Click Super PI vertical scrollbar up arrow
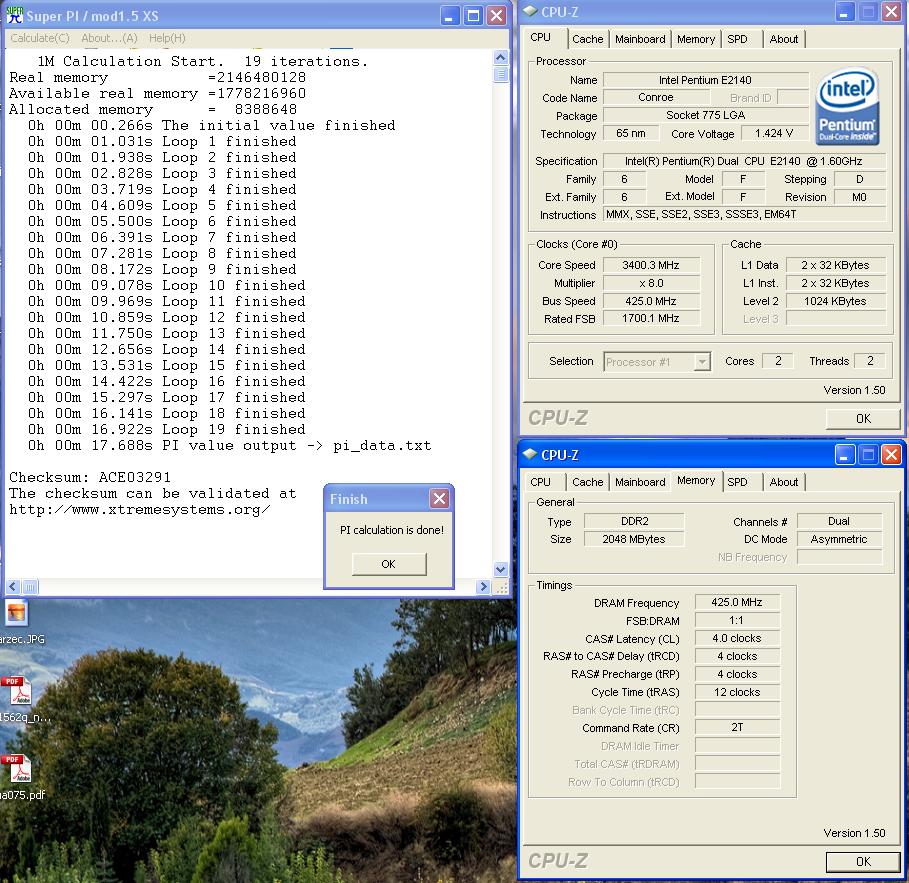Viewport: 909px width, 883px height. [x=501, y=57]
